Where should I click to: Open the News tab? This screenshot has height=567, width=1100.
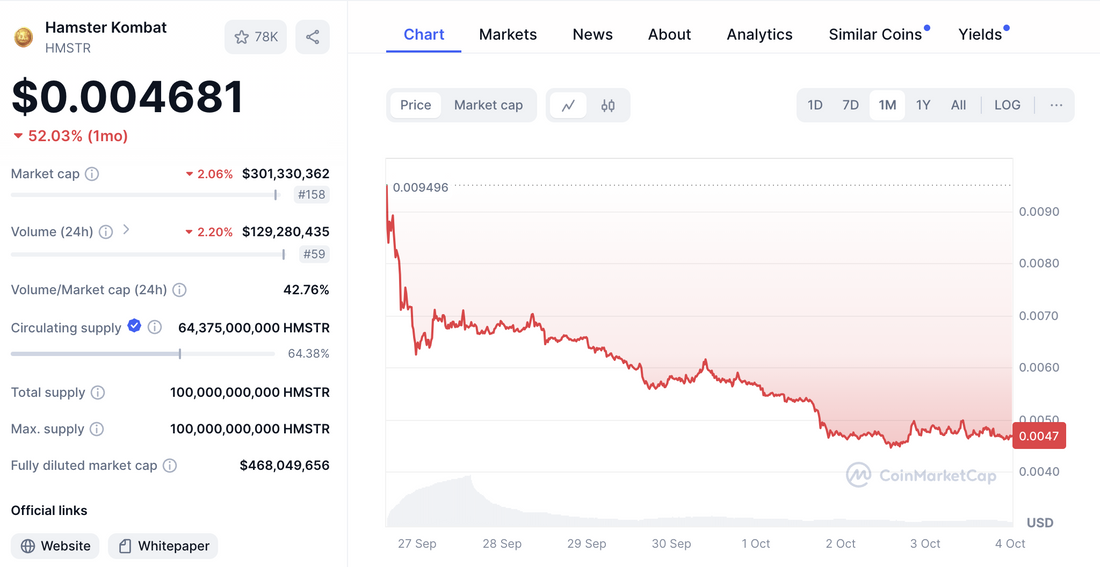point(593,34)
